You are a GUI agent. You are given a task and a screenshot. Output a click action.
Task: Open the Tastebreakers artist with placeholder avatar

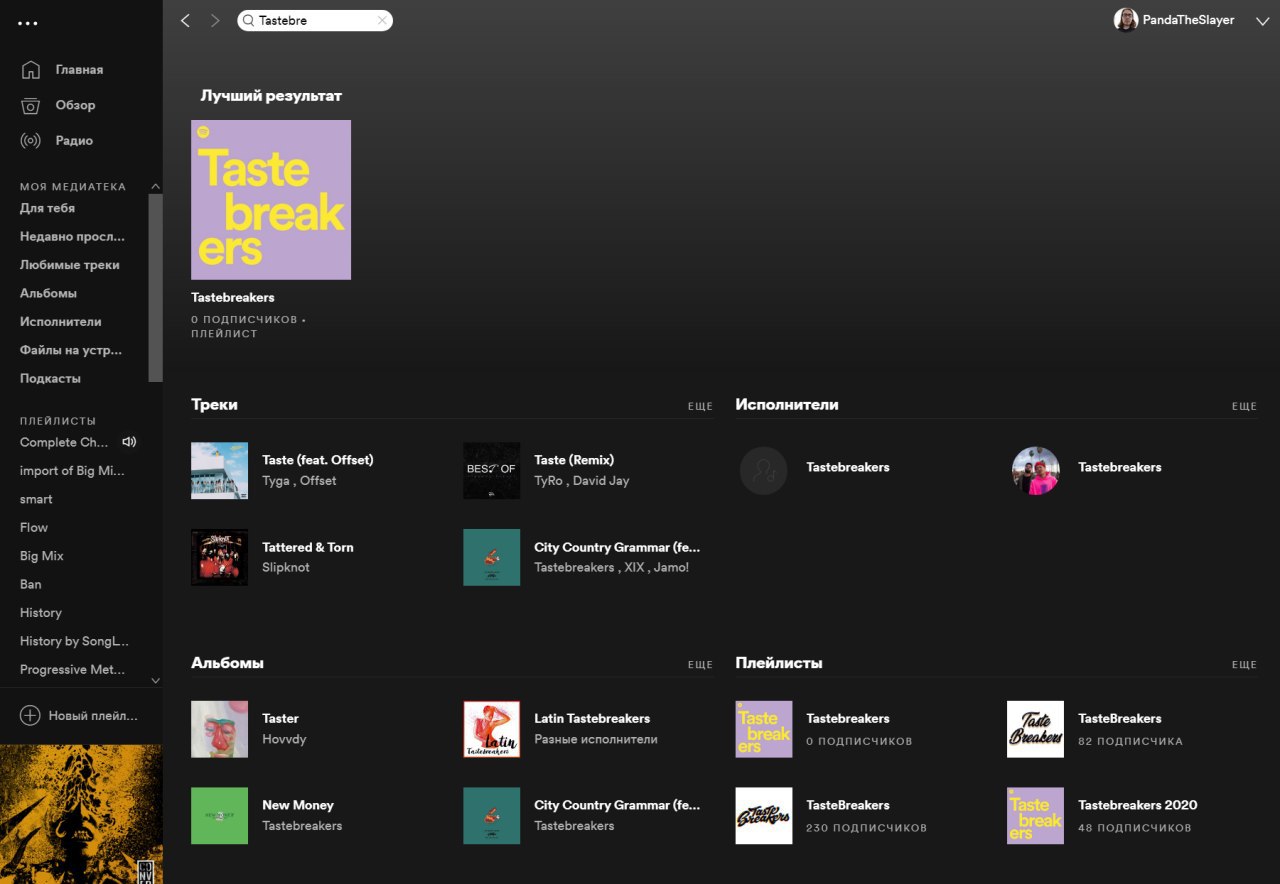[x=764, y=471]
